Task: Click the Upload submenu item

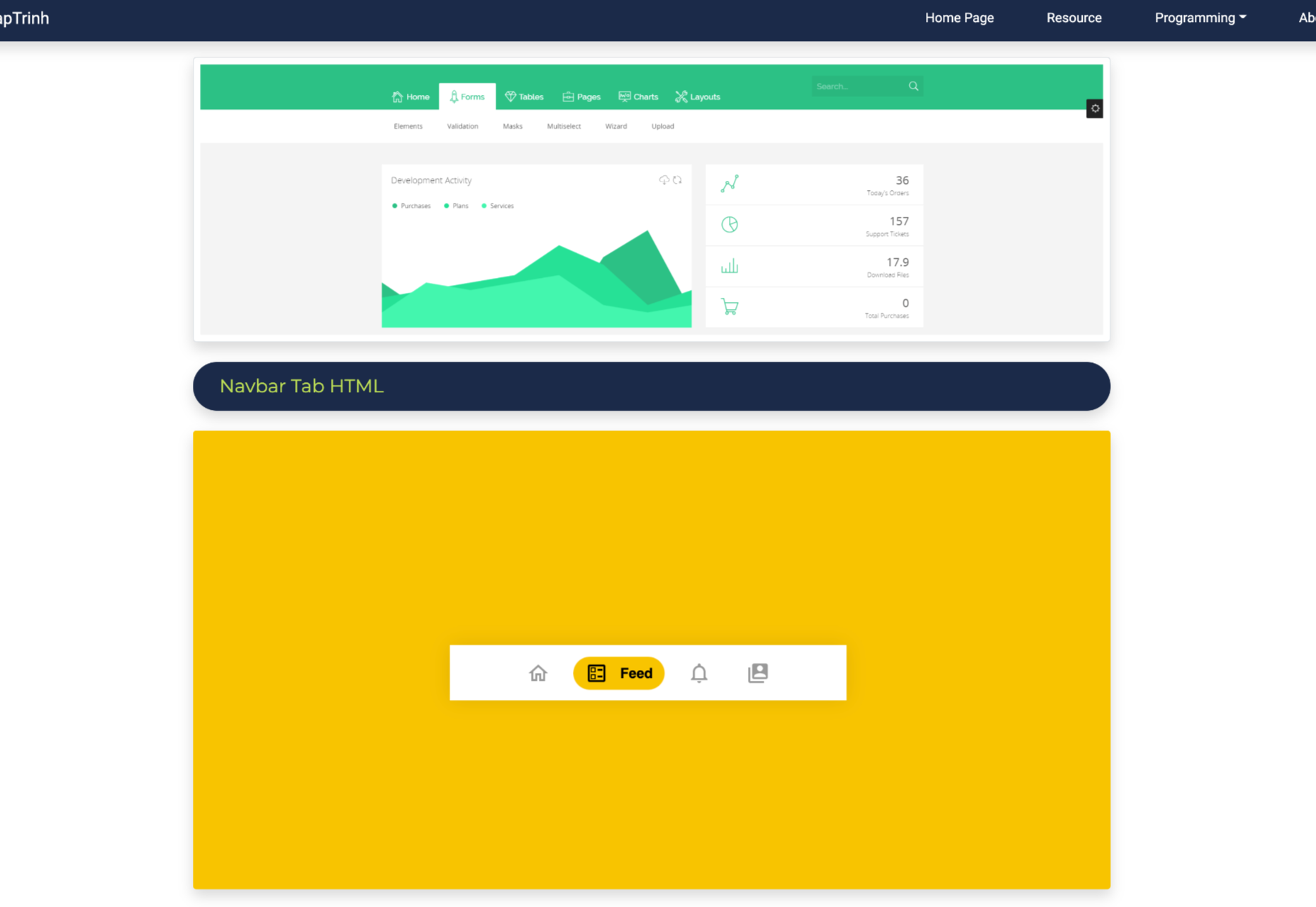Action: [x=662, y=126]
